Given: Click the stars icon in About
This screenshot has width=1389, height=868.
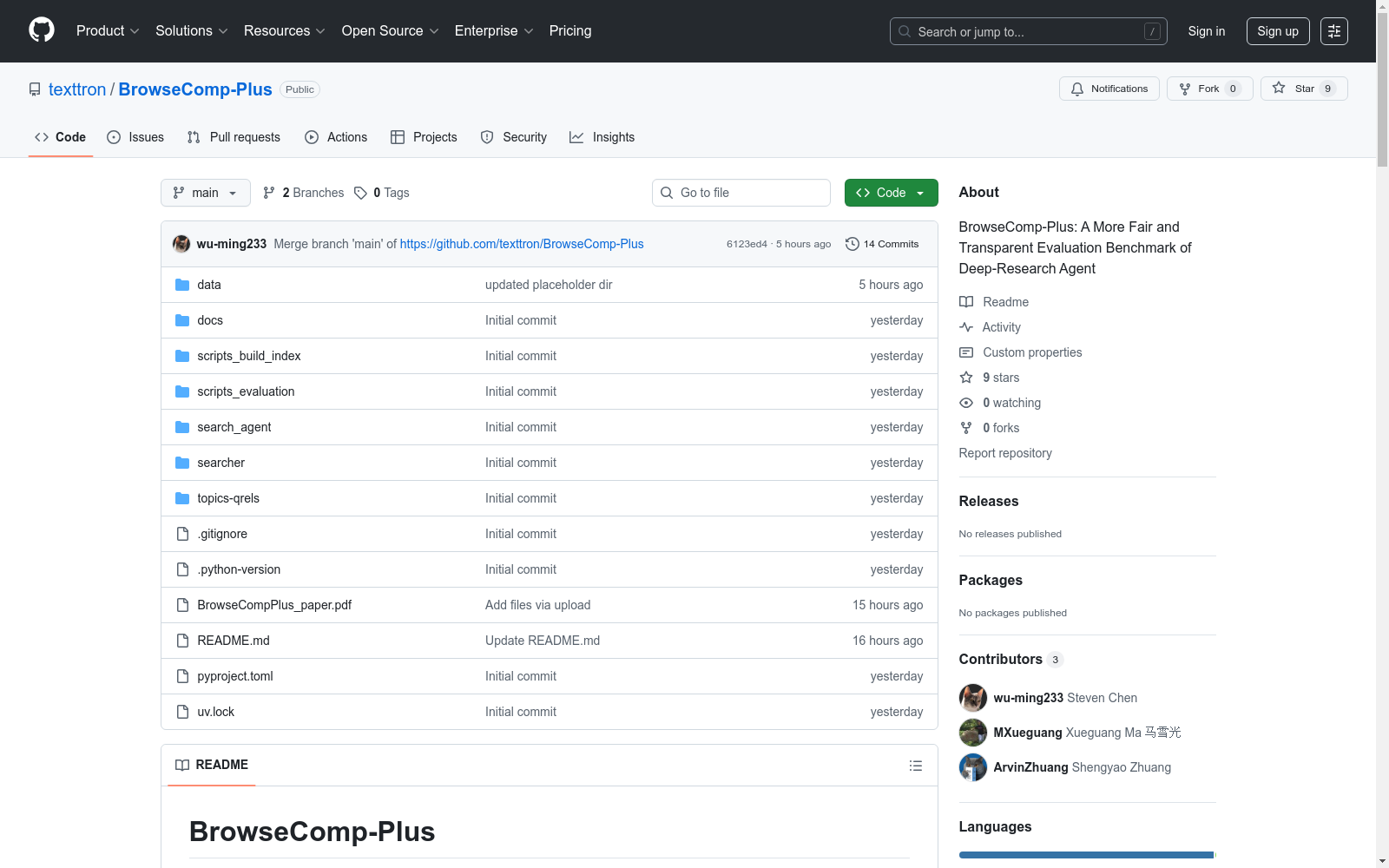Looking at the screenshot, I should [966, 378].
